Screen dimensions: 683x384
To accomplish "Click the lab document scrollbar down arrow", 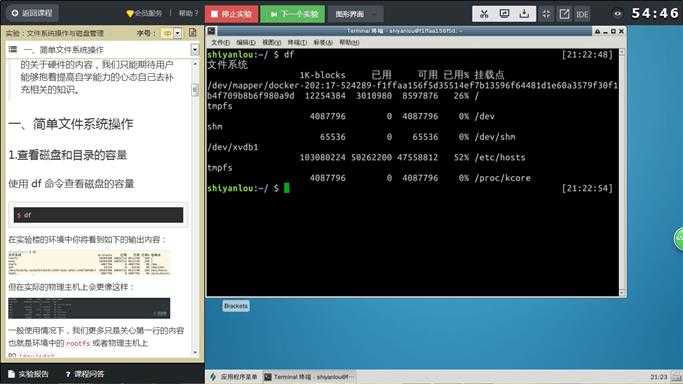I will coord(195,352).
